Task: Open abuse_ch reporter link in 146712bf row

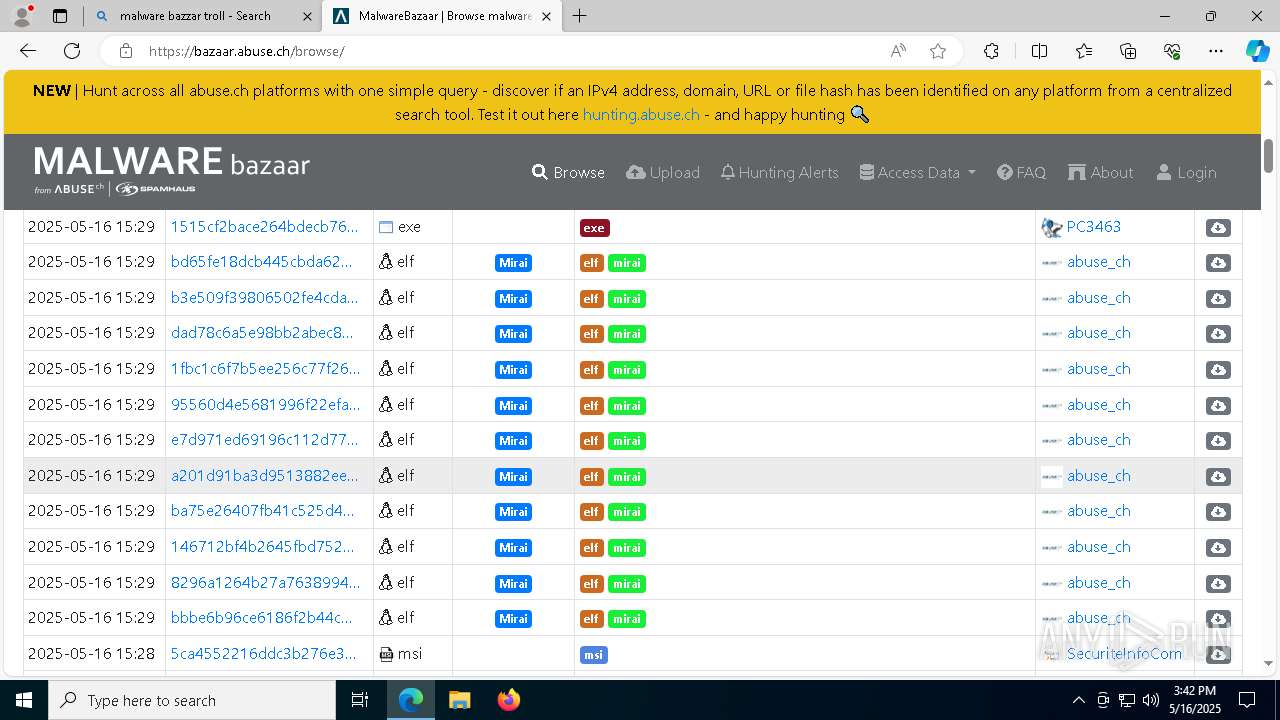Action: pos(1098,546)
